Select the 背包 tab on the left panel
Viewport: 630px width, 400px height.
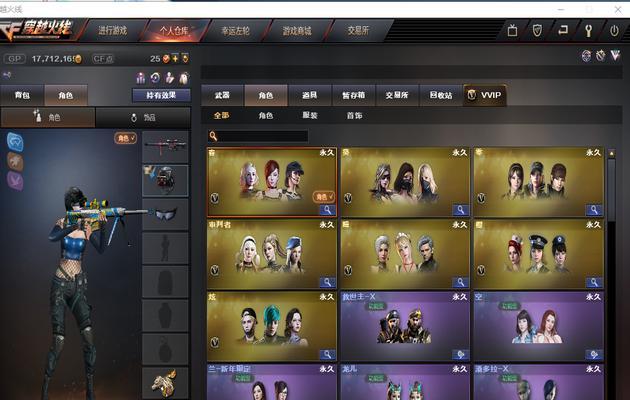(x=22, y=95)
